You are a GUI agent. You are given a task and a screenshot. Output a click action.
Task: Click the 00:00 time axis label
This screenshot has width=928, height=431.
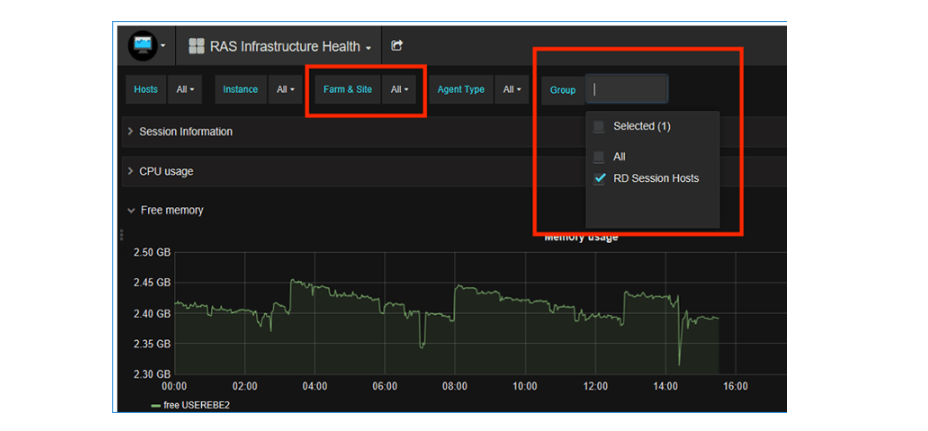174,387
